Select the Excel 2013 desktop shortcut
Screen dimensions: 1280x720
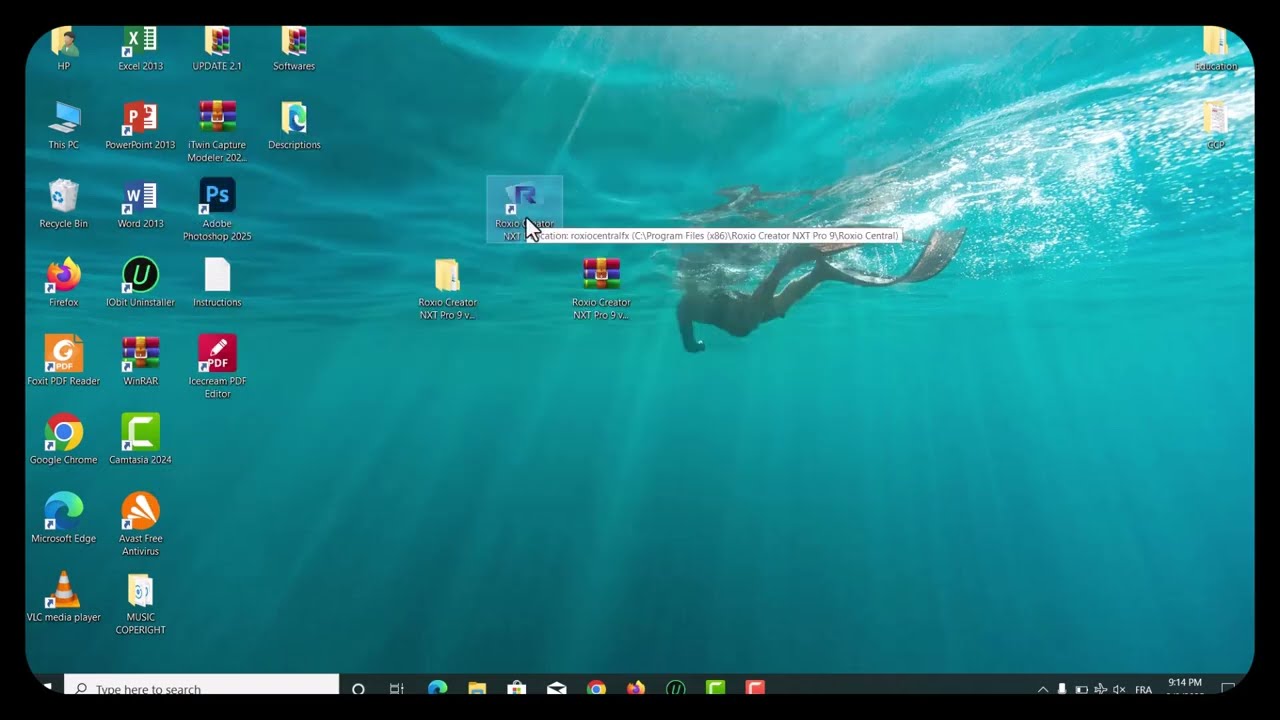140,48
